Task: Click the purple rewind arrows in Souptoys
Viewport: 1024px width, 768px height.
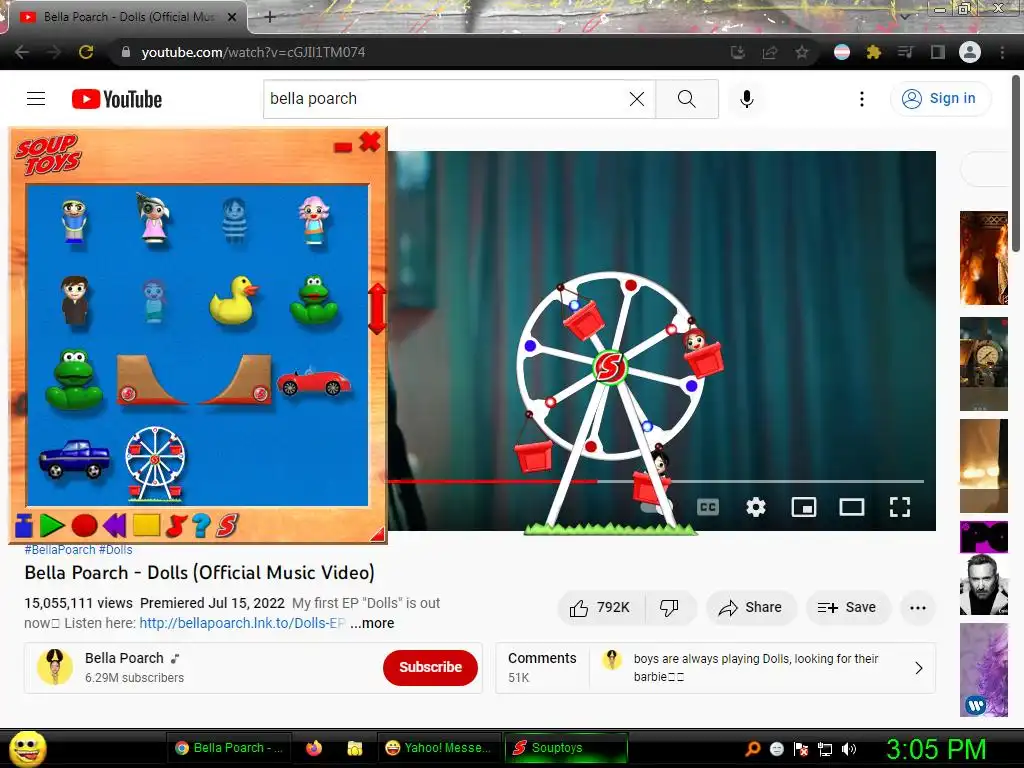Action: point(114,525)
